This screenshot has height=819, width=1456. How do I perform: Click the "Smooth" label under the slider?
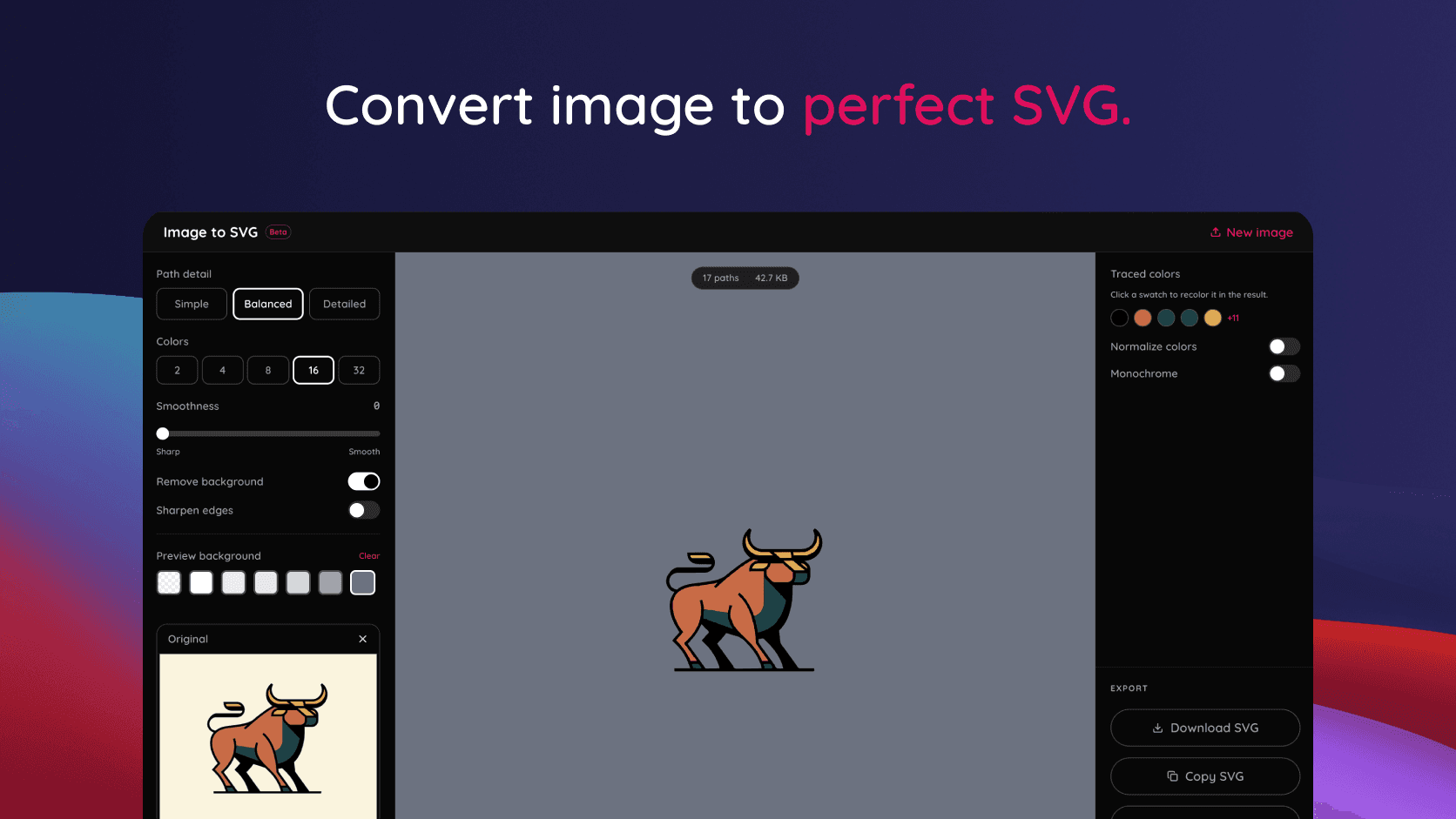(364, 452)
